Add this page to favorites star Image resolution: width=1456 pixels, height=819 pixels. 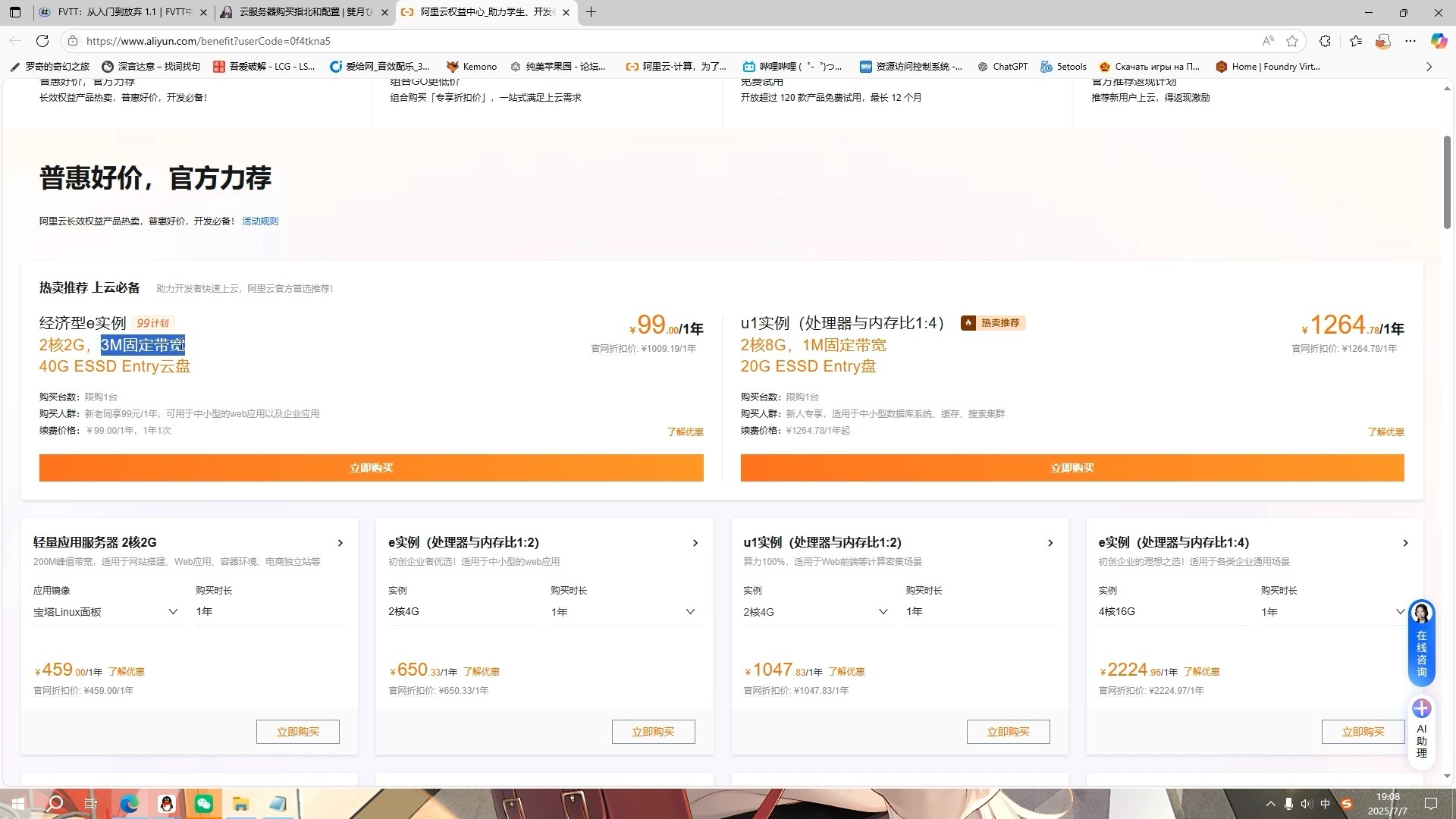point(1292,41)
